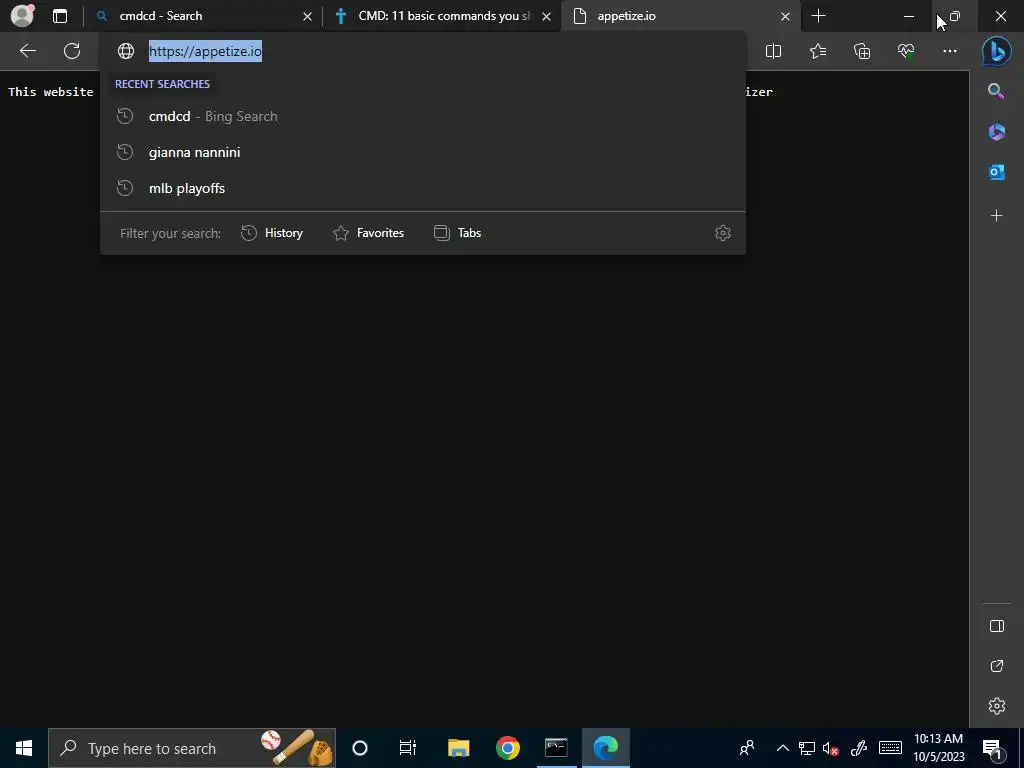This screenshot has width=1024, height=768.
Task: Open the Collections icon
Action: point(862,51)
